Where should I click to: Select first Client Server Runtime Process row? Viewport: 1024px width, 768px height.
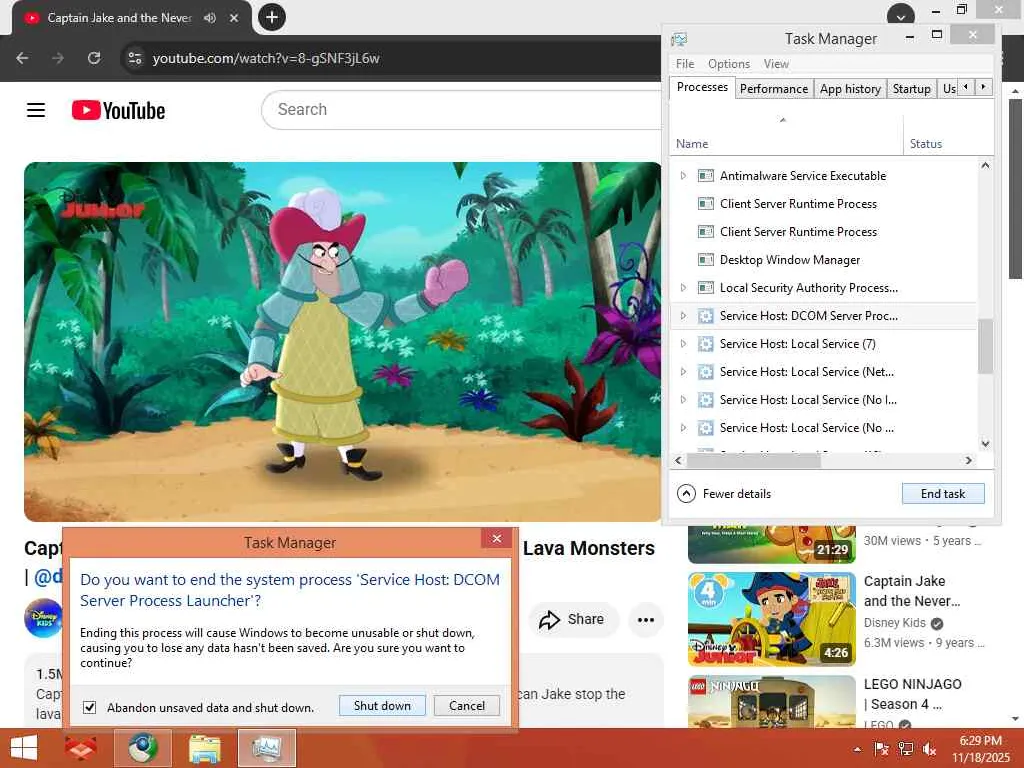824,204
